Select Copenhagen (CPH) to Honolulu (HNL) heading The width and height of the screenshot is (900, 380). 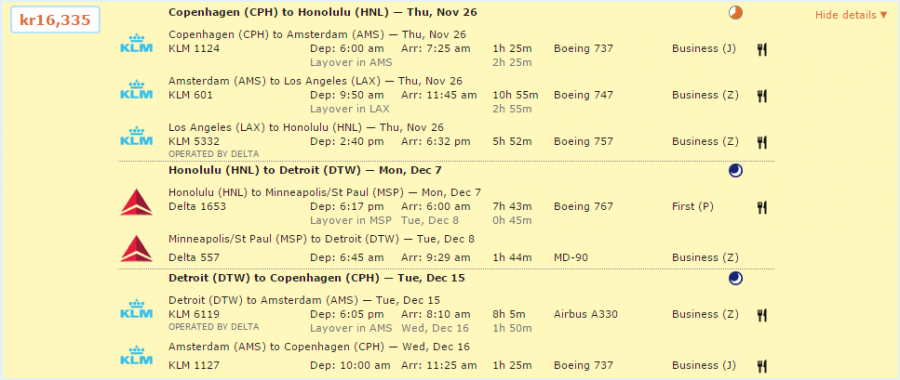323,12
